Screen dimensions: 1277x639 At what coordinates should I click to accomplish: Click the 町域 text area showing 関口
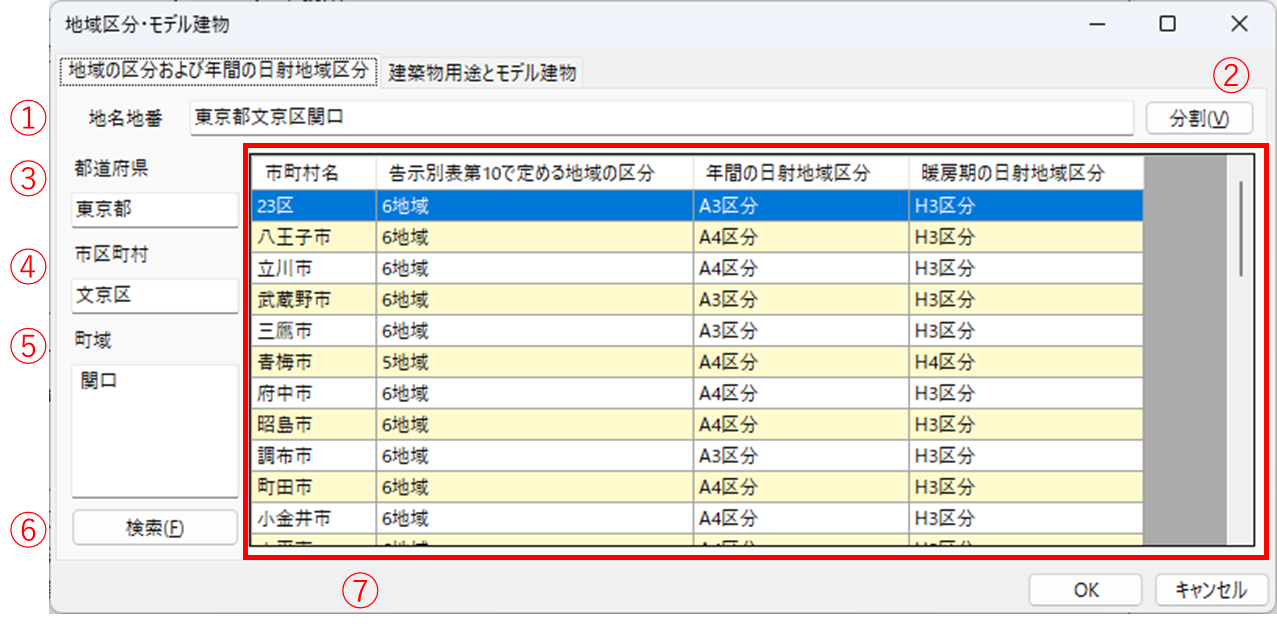pos(154,430)
